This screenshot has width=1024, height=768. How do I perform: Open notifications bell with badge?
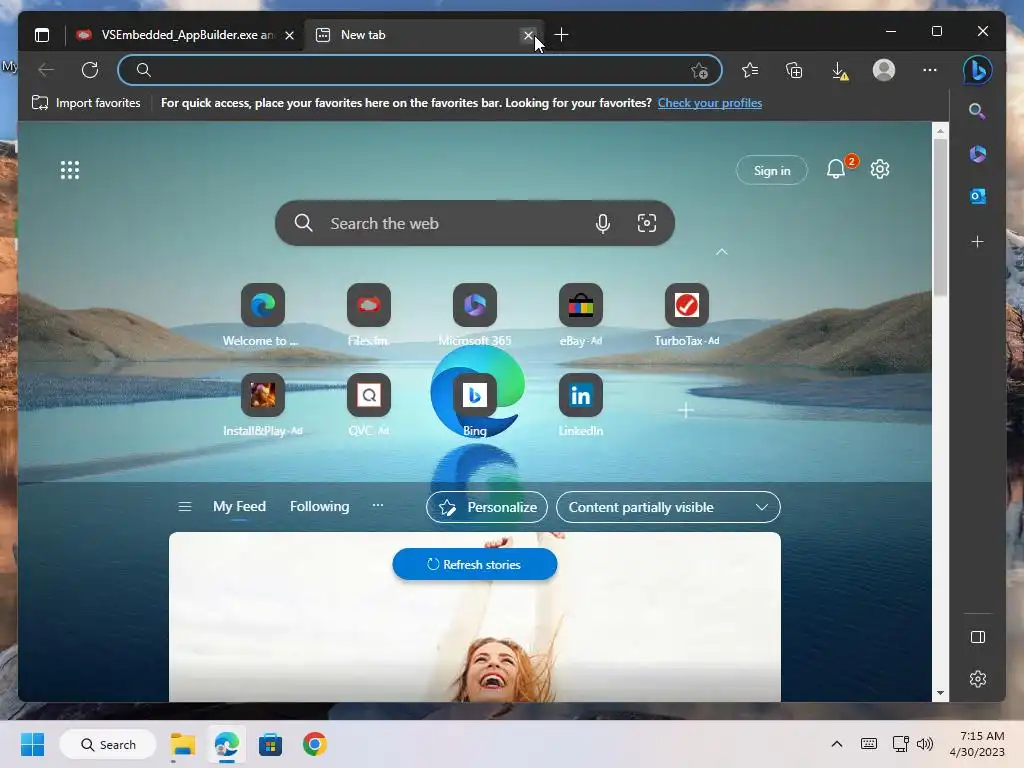(x=839, y=168)
